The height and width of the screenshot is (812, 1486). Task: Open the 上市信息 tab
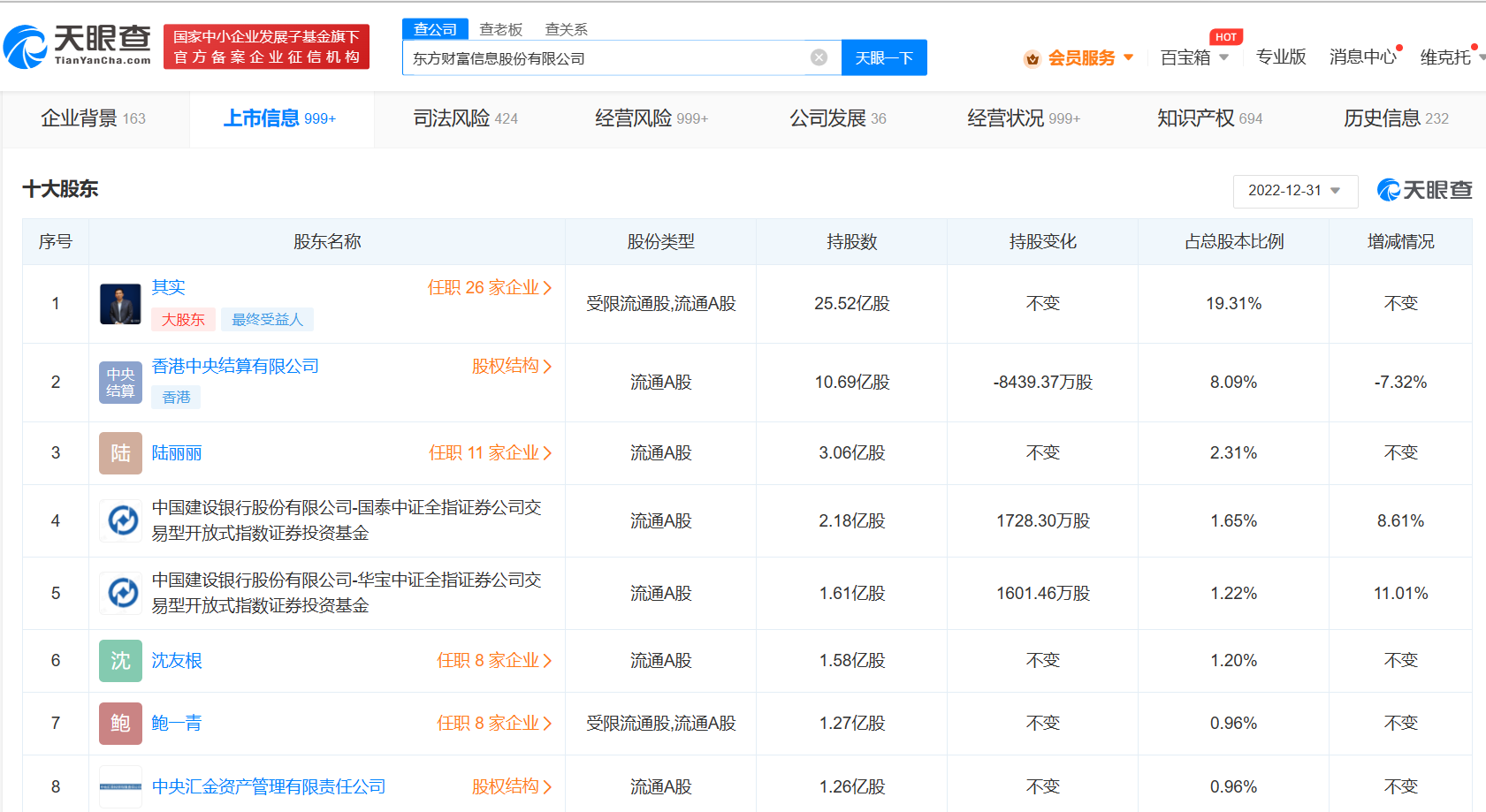tap(280, 118)
